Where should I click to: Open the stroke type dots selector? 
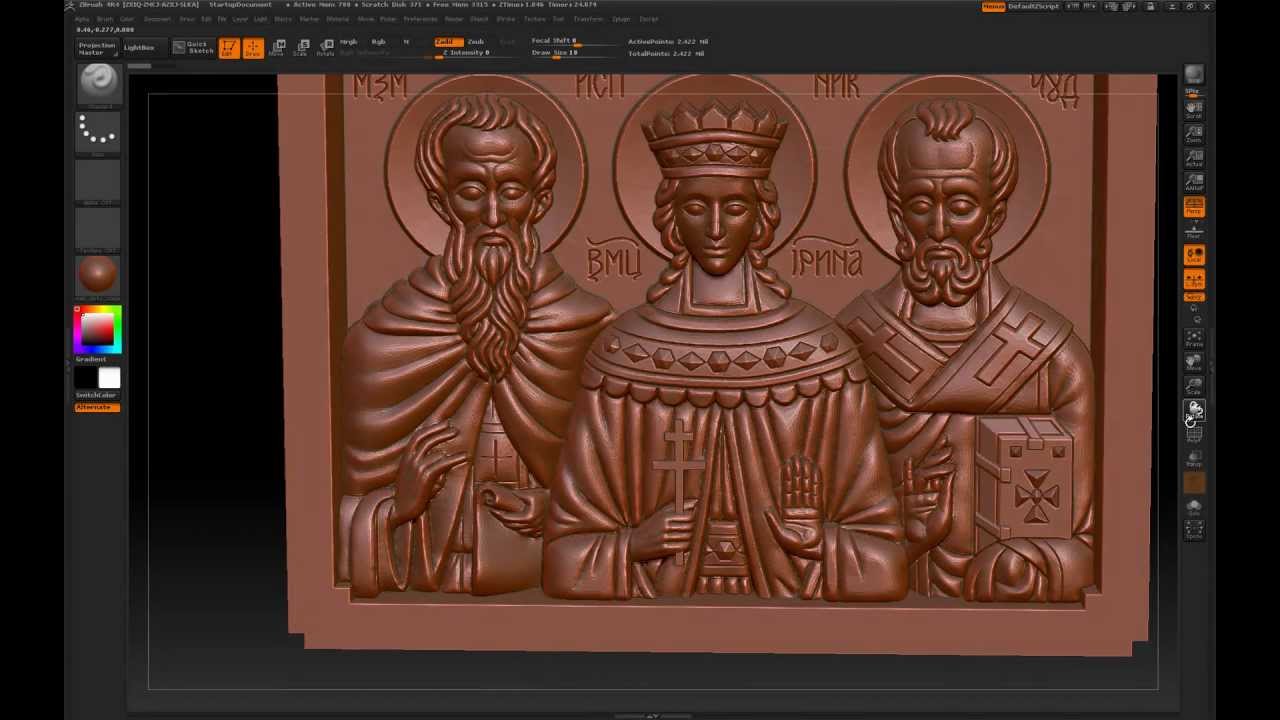tap(98, 131)
